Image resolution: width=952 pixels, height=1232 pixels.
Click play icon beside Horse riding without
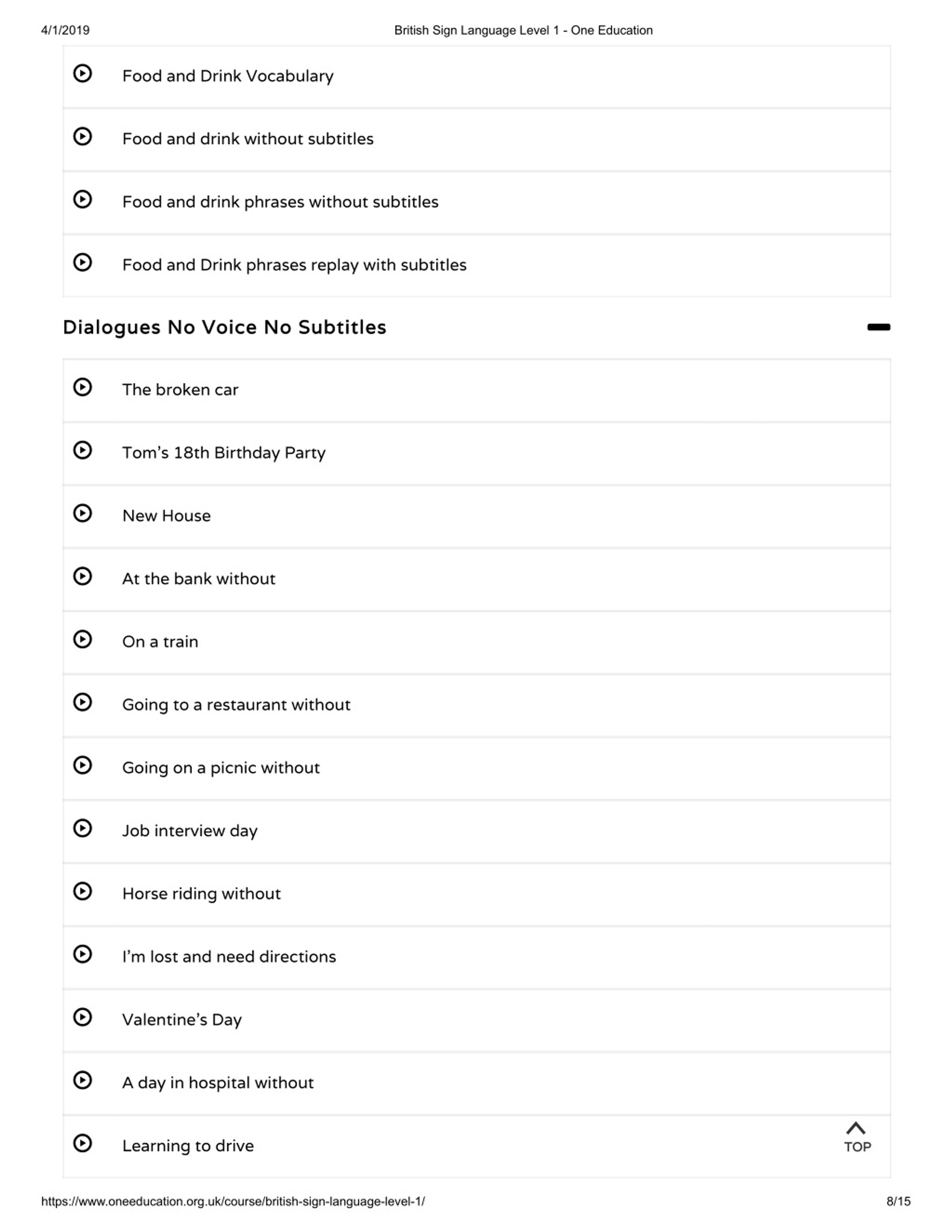coord(82,891)
